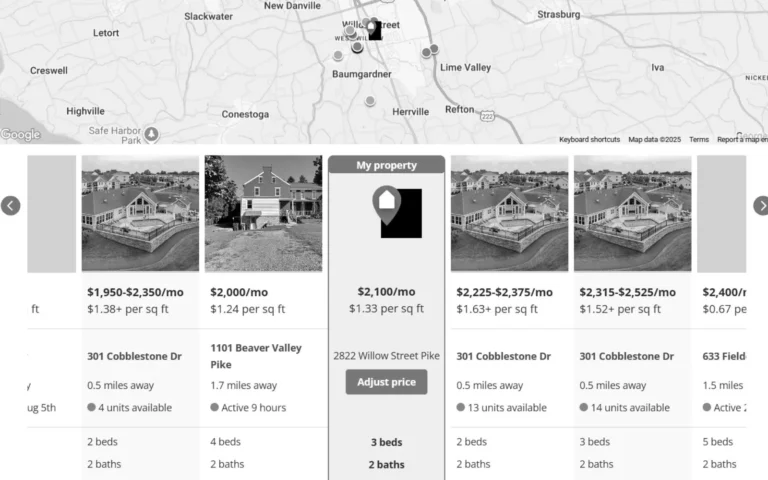Select the Map data ©2025 notice
The width and height of the screenshot is (768, 480).
point(654,140)
